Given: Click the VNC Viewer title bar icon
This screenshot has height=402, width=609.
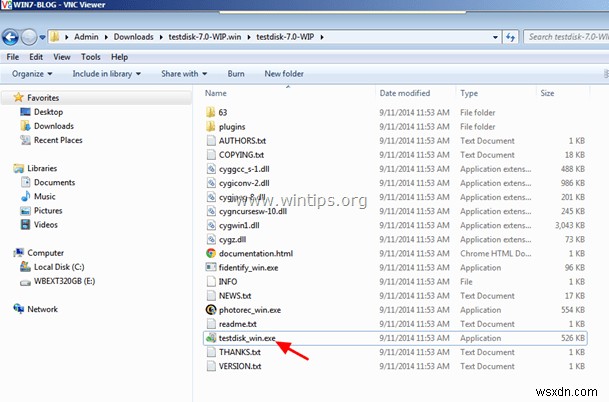Looking at the screenshot, I should 6,5.
